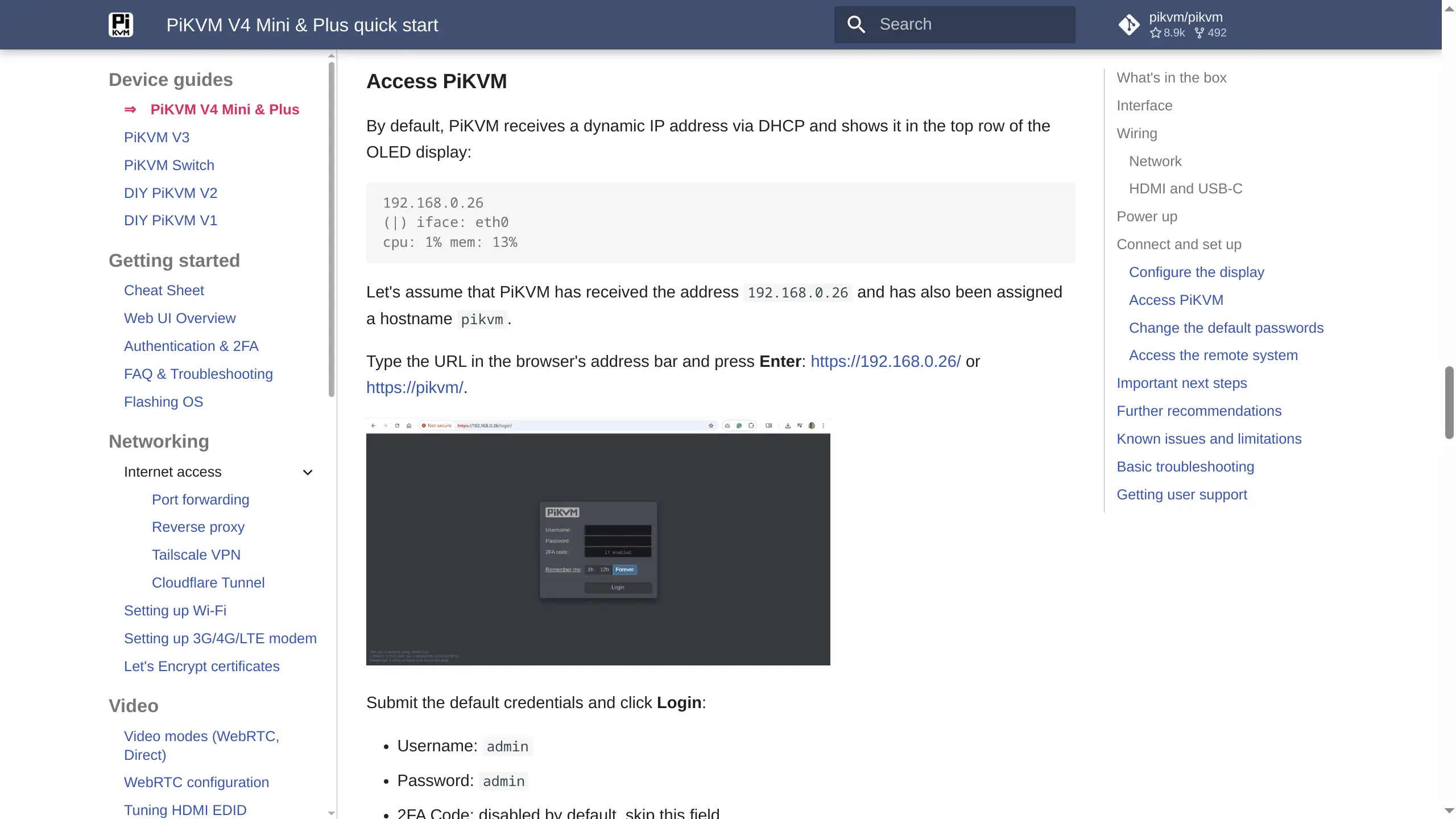Click the inline code pikvm hostname
This screenshot has height=819, width=1456.
coord(482,320)
